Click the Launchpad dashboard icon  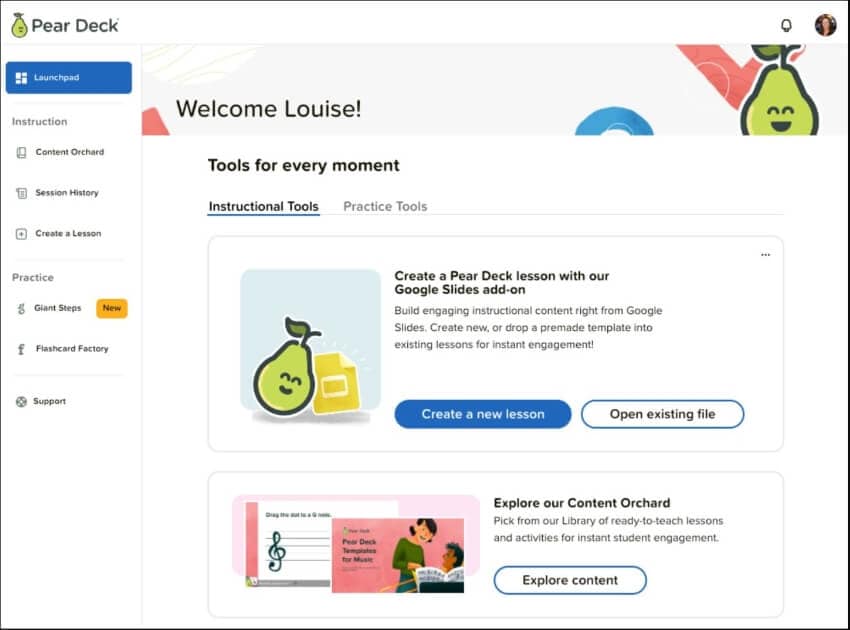click(x=21, y=78)
